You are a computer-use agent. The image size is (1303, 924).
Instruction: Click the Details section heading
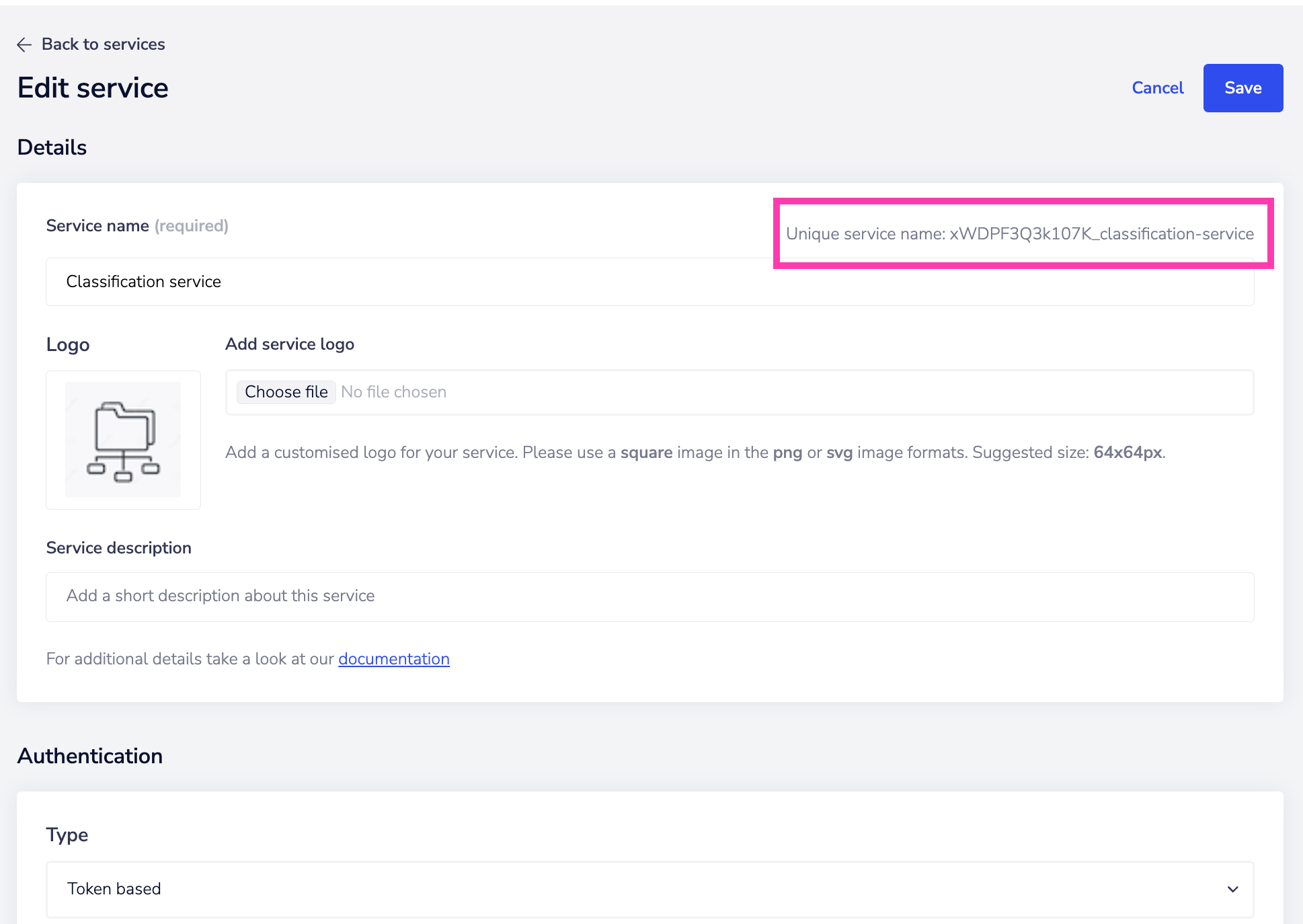[x=52, y=147]
